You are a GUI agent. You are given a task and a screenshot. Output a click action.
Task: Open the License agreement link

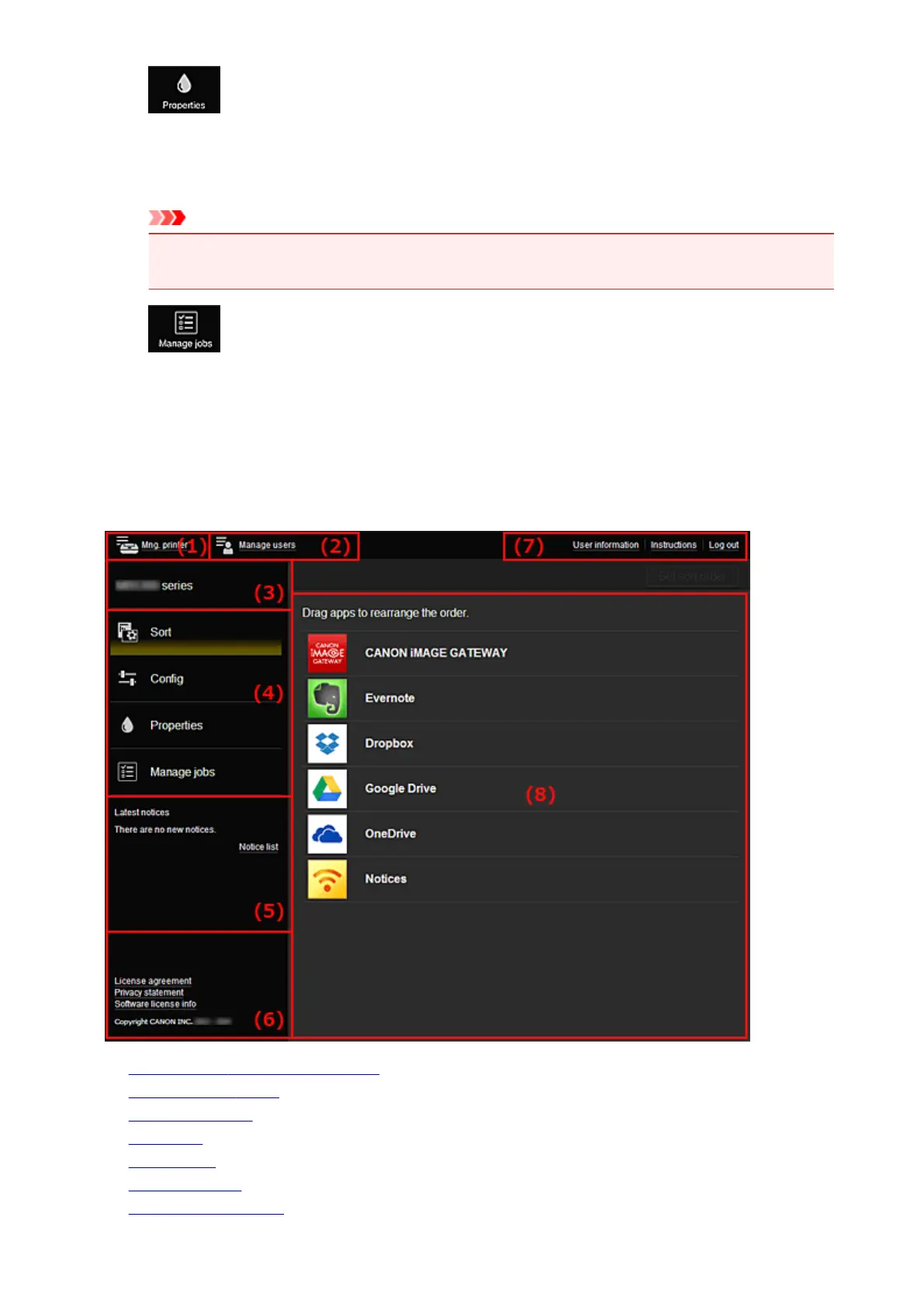point(153,981)
